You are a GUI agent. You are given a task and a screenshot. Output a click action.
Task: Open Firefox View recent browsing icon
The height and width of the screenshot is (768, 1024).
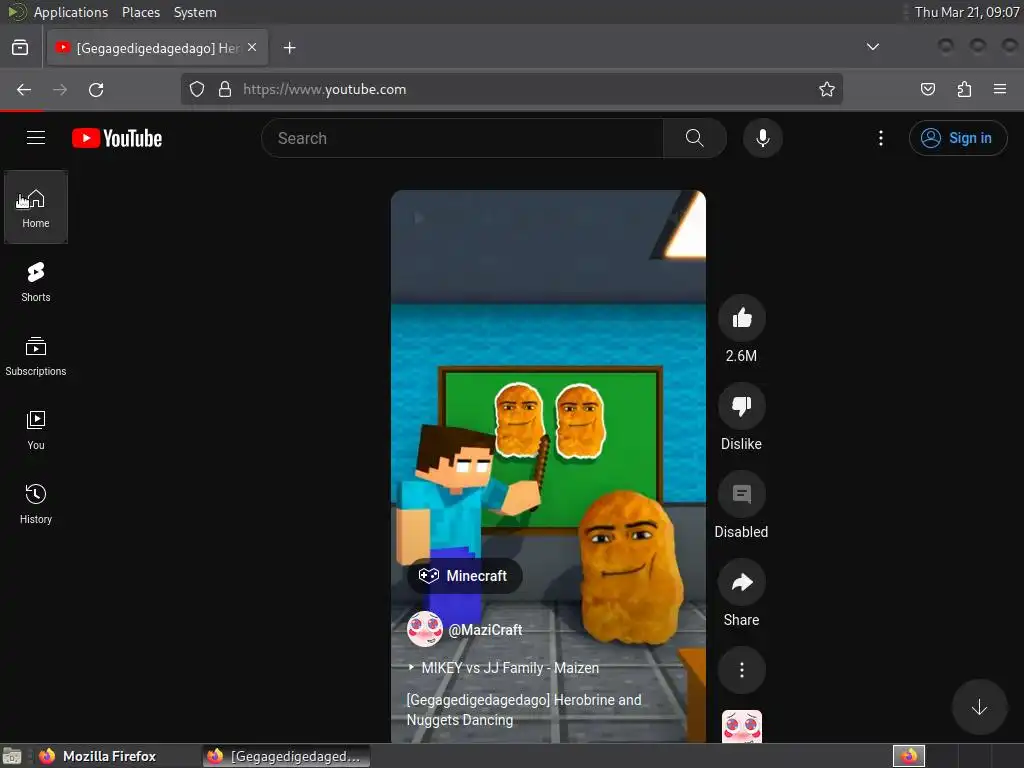[x=20, y=48]
